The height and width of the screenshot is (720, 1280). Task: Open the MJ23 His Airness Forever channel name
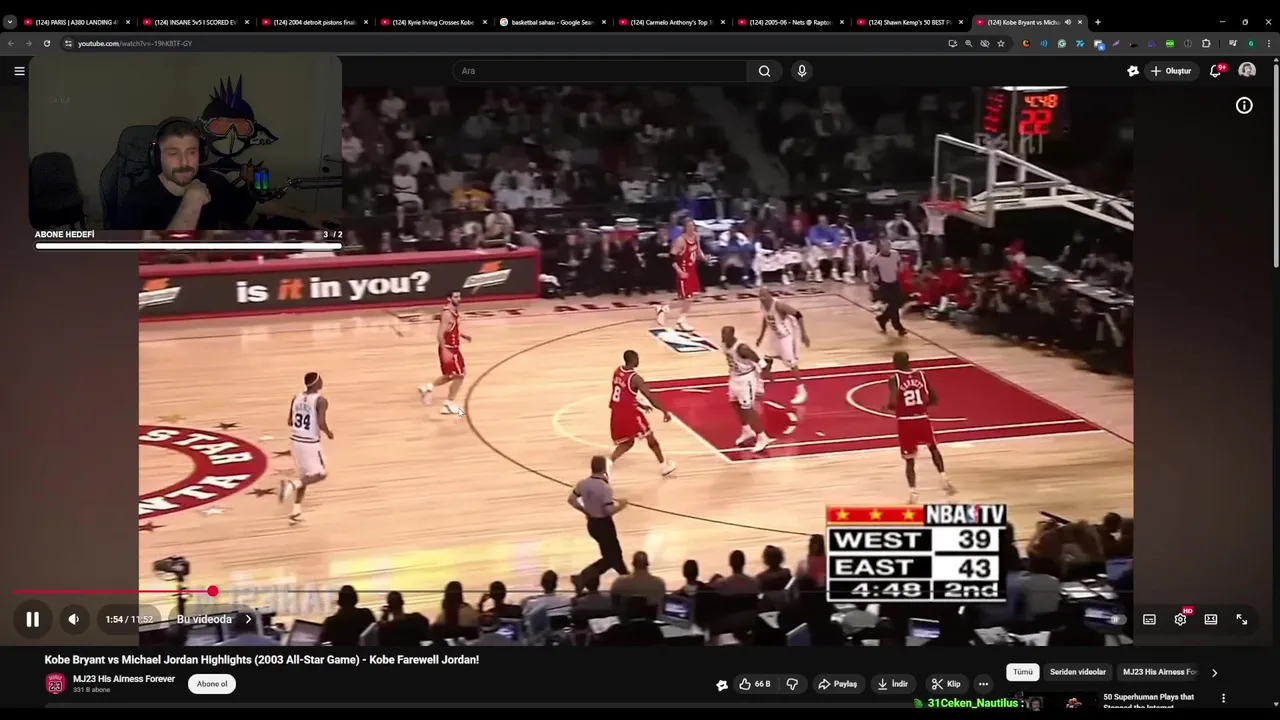(x=124, y=679)
